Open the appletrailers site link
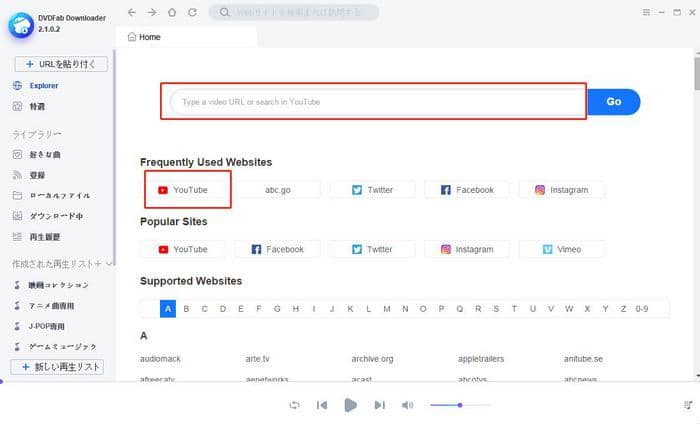This screenshot has width=700, height=424. pos(481,359)
